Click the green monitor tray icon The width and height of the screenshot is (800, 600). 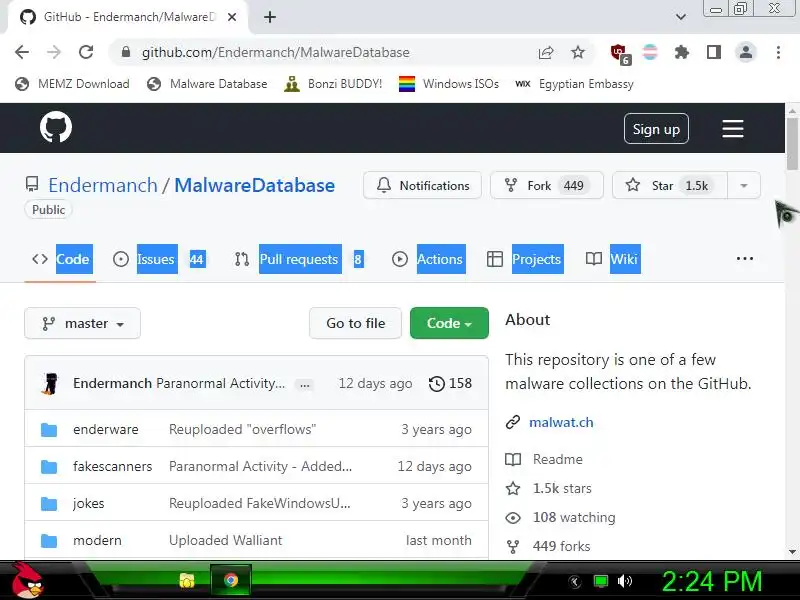[601, 581]
